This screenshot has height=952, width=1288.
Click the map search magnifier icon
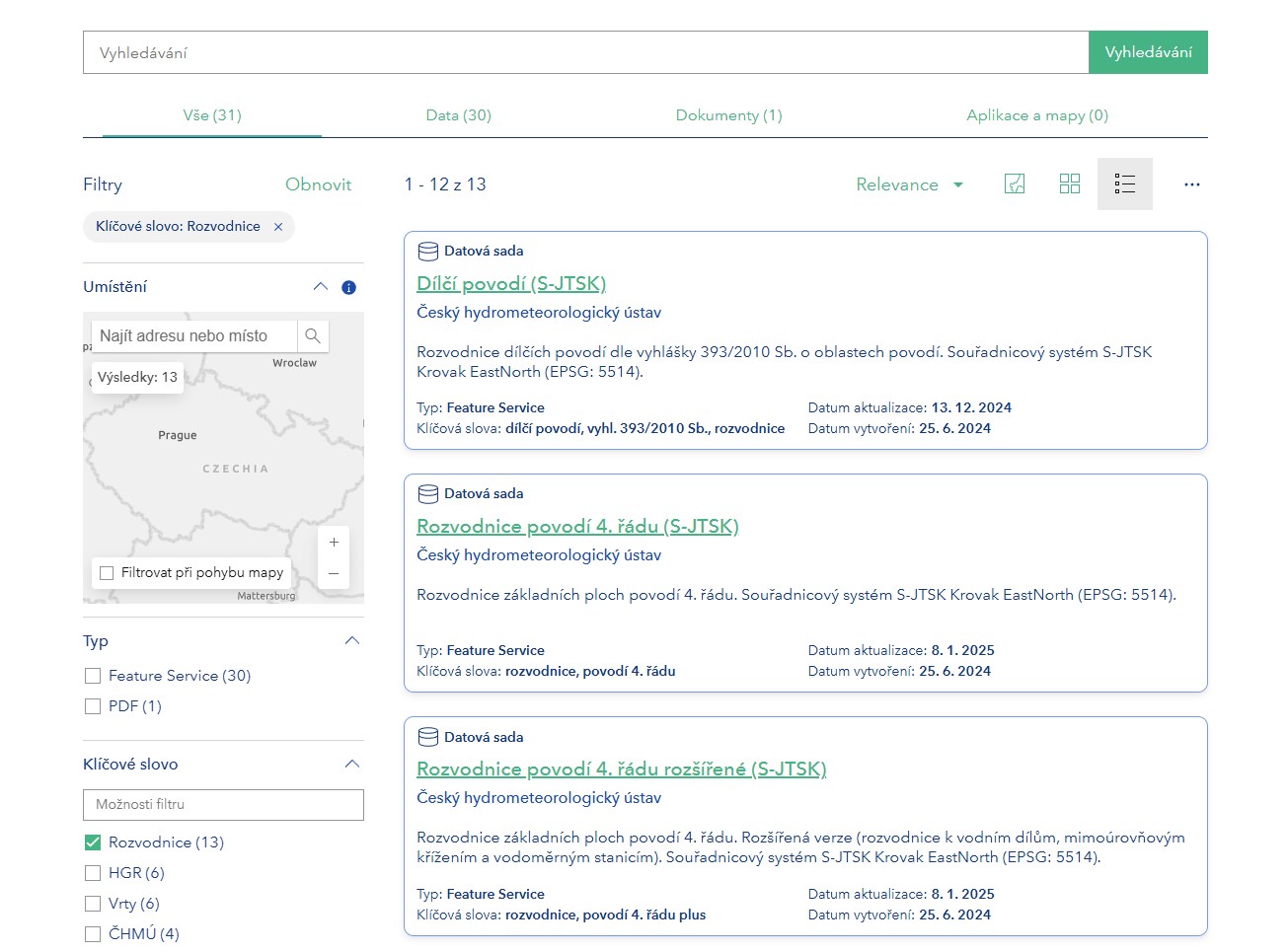coord(313,336)
